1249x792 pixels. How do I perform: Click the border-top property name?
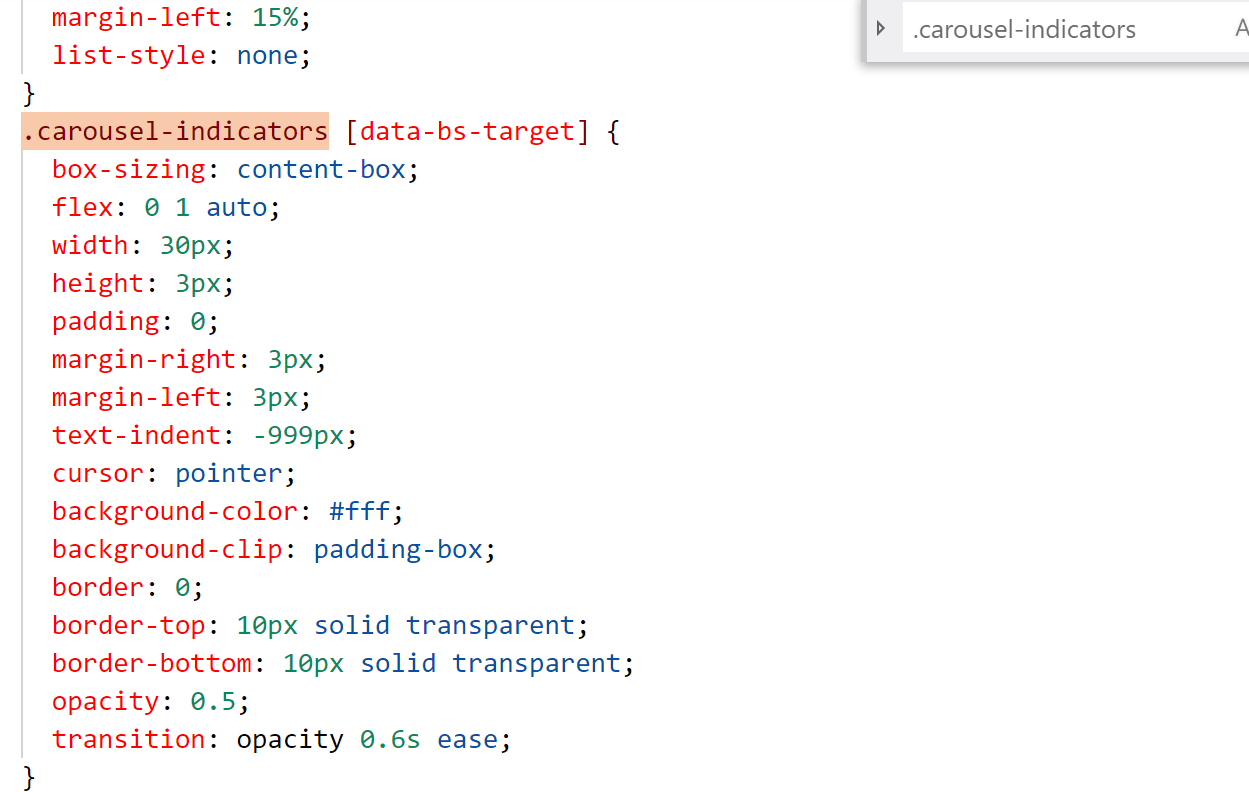pyautogui.click(x=129, y=625)
